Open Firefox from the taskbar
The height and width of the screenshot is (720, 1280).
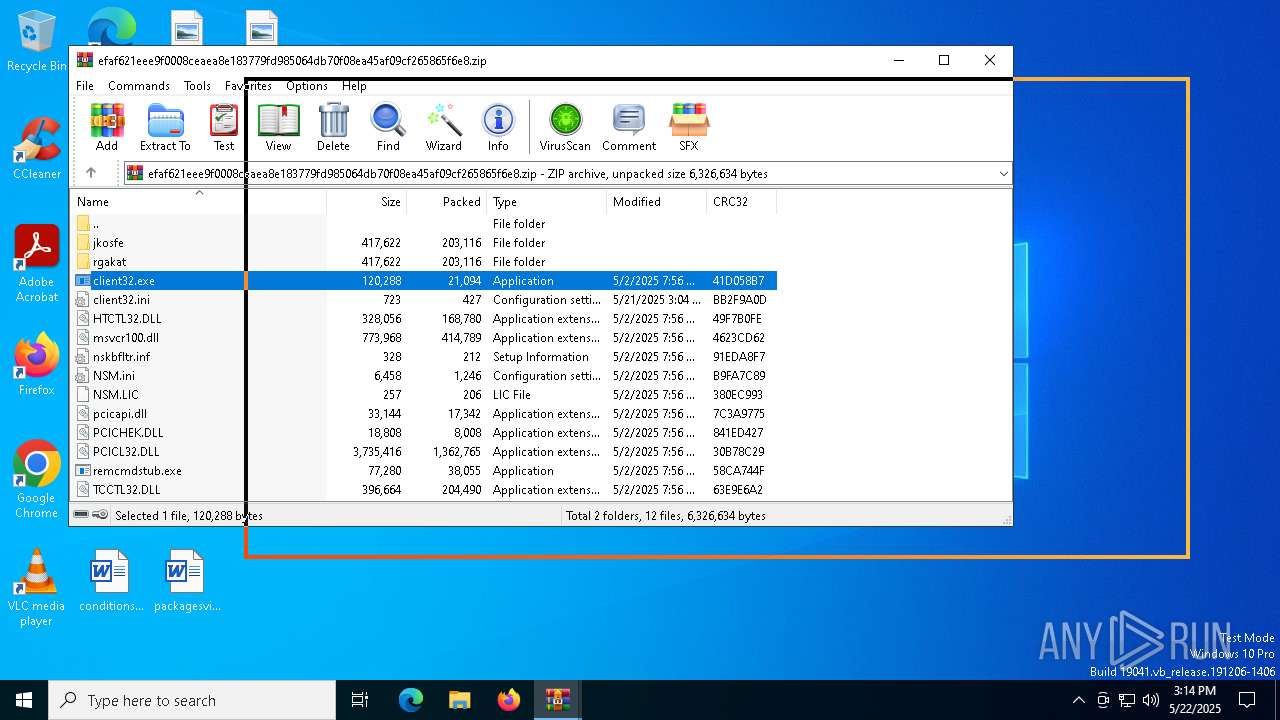(x=508, y=700)
